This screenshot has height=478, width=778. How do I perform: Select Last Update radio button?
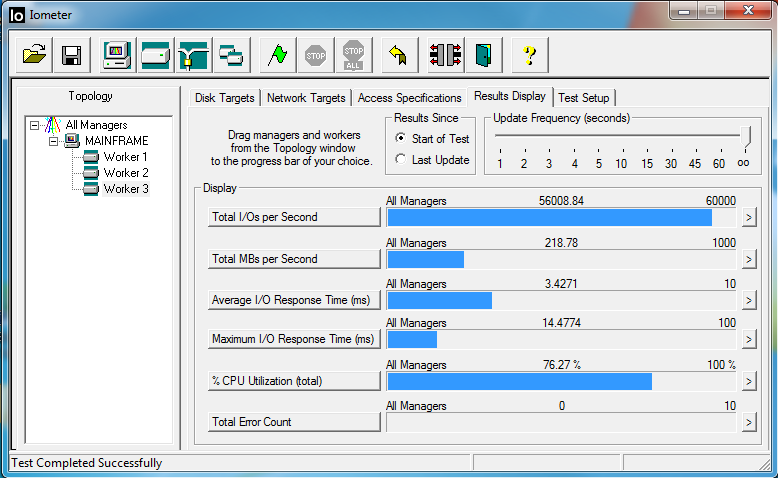[x=400, y=159]
